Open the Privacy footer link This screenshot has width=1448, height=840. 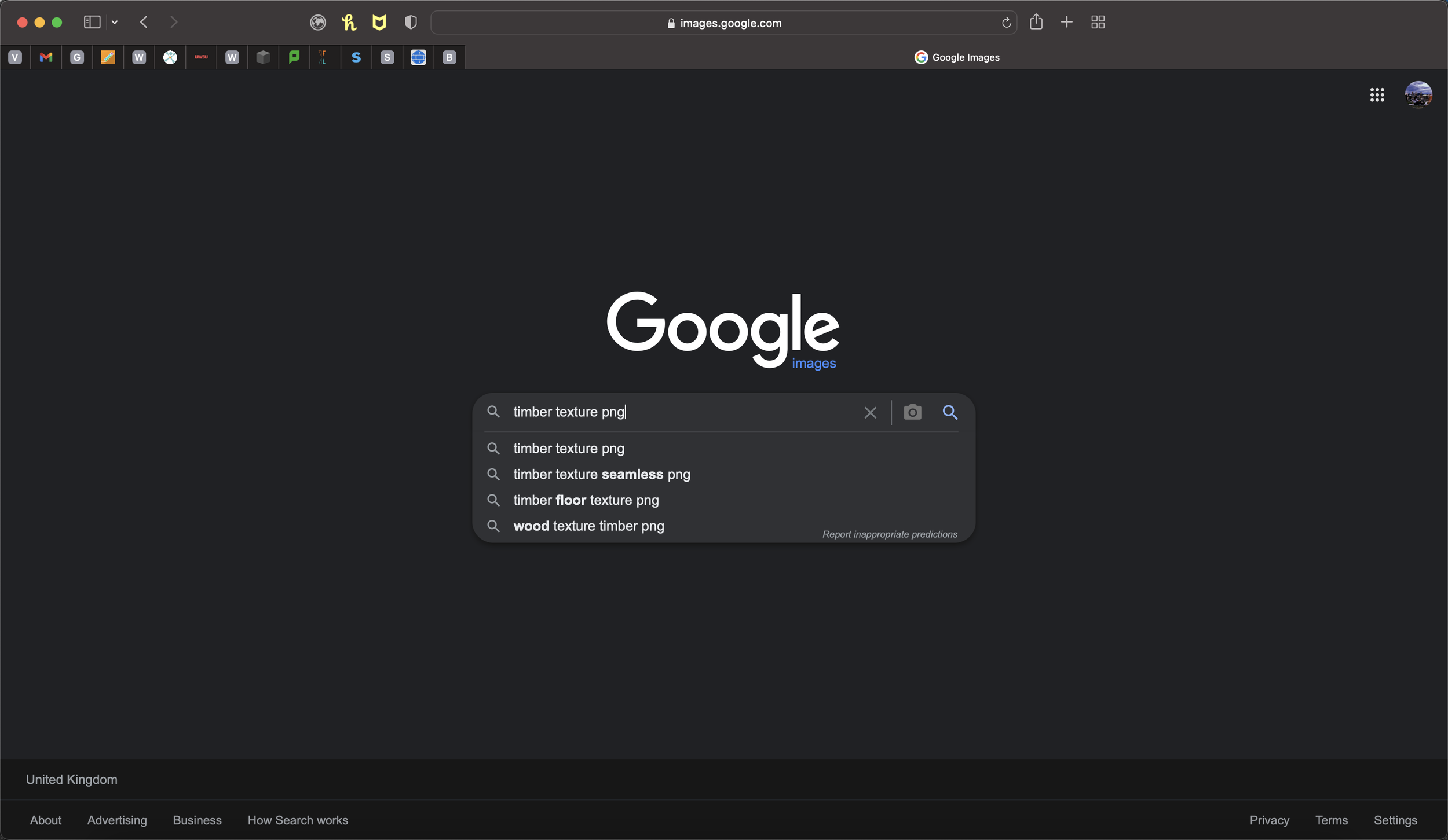1269,820
